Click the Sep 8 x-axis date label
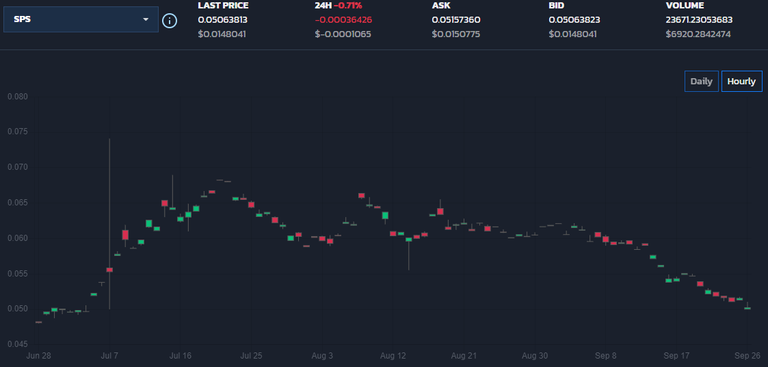The height and width of the screenshot is (367, 768). (605, 356)
